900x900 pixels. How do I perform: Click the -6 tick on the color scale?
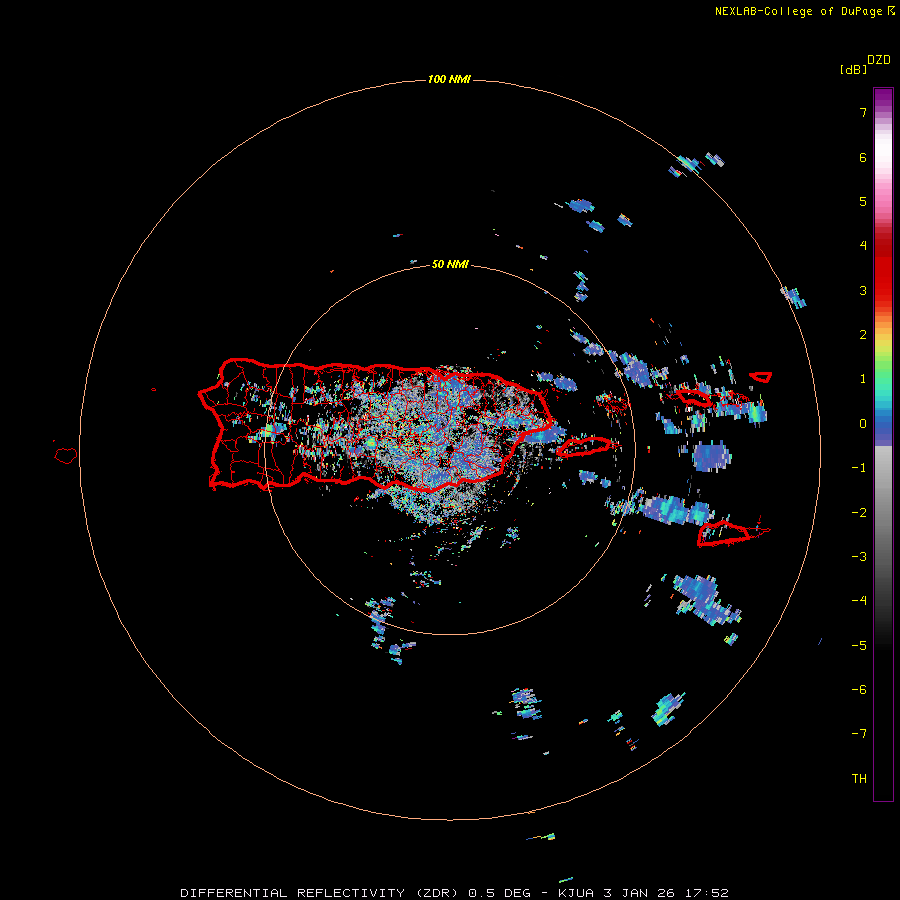tap(859, 690)
